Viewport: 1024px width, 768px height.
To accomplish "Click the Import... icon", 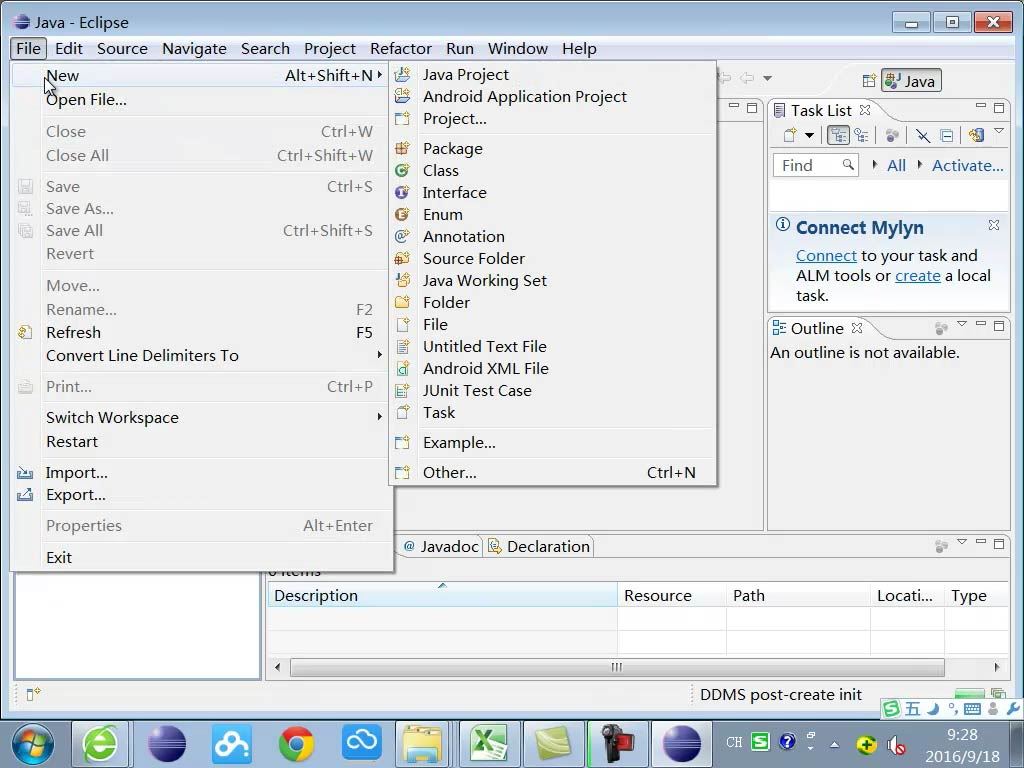I will tap(25, 473).
